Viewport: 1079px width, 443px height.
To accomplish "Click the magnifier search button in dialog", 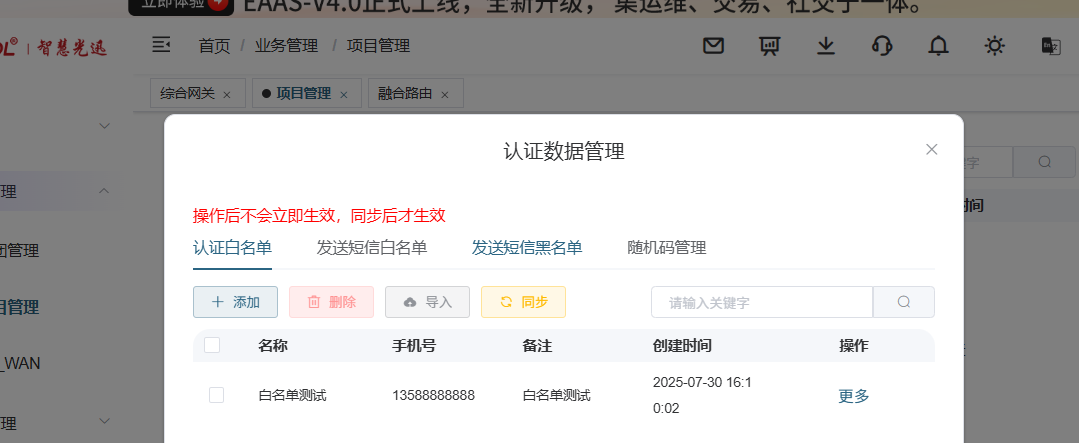I will [x=904, y=302].
